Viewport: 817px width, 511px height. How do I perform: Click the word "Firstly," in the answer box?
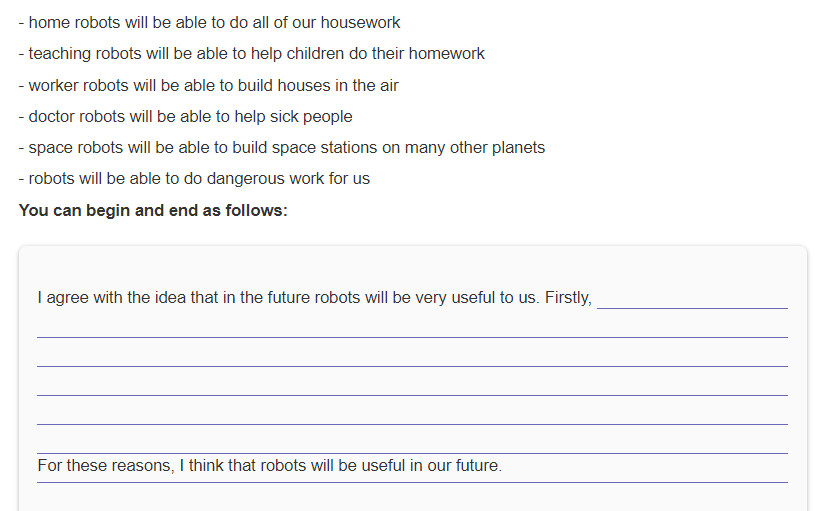568,298
